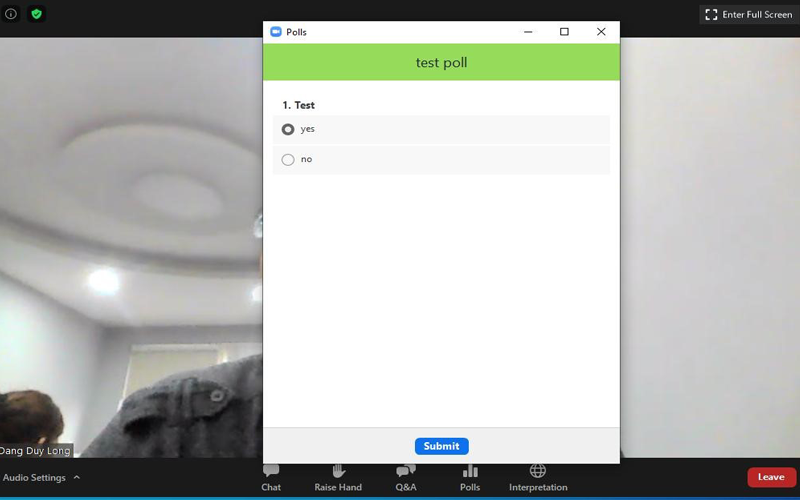Open the Interpretation globe menu

pyautogui.click(x=538, y=478)
